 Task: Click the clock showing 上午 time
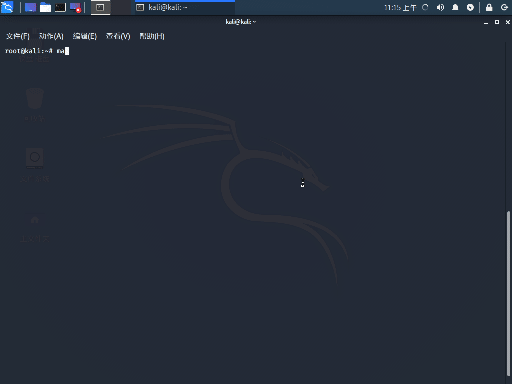(400, 7)
